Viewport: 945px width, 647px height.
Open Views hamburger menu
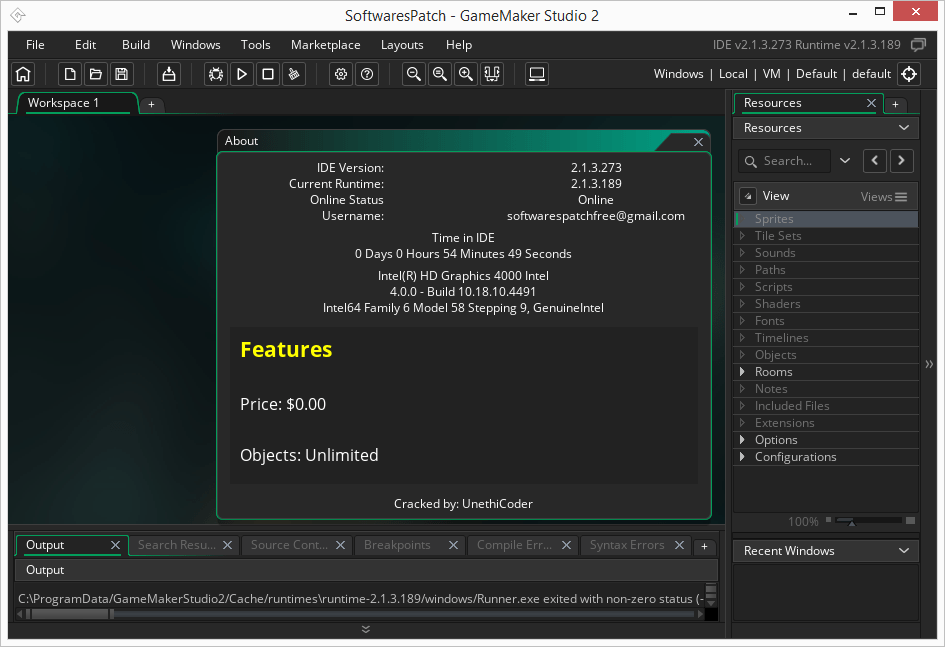tap(901, 197)
